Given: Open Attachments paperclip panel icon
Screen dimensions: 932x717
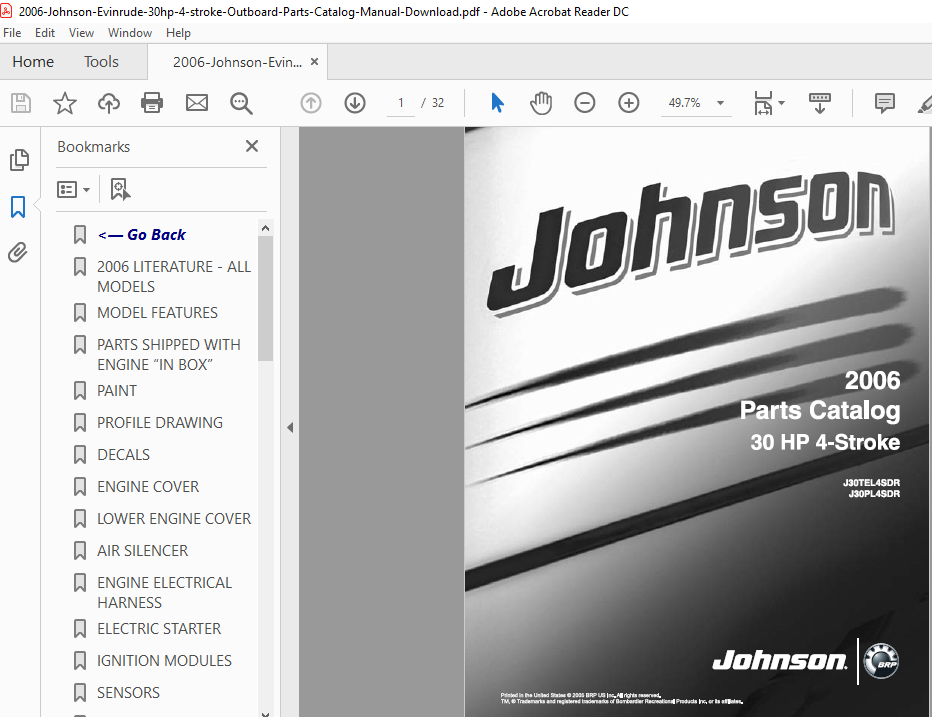Looking at the screenshot, I should pyautogui.click(x=18, y=253).
